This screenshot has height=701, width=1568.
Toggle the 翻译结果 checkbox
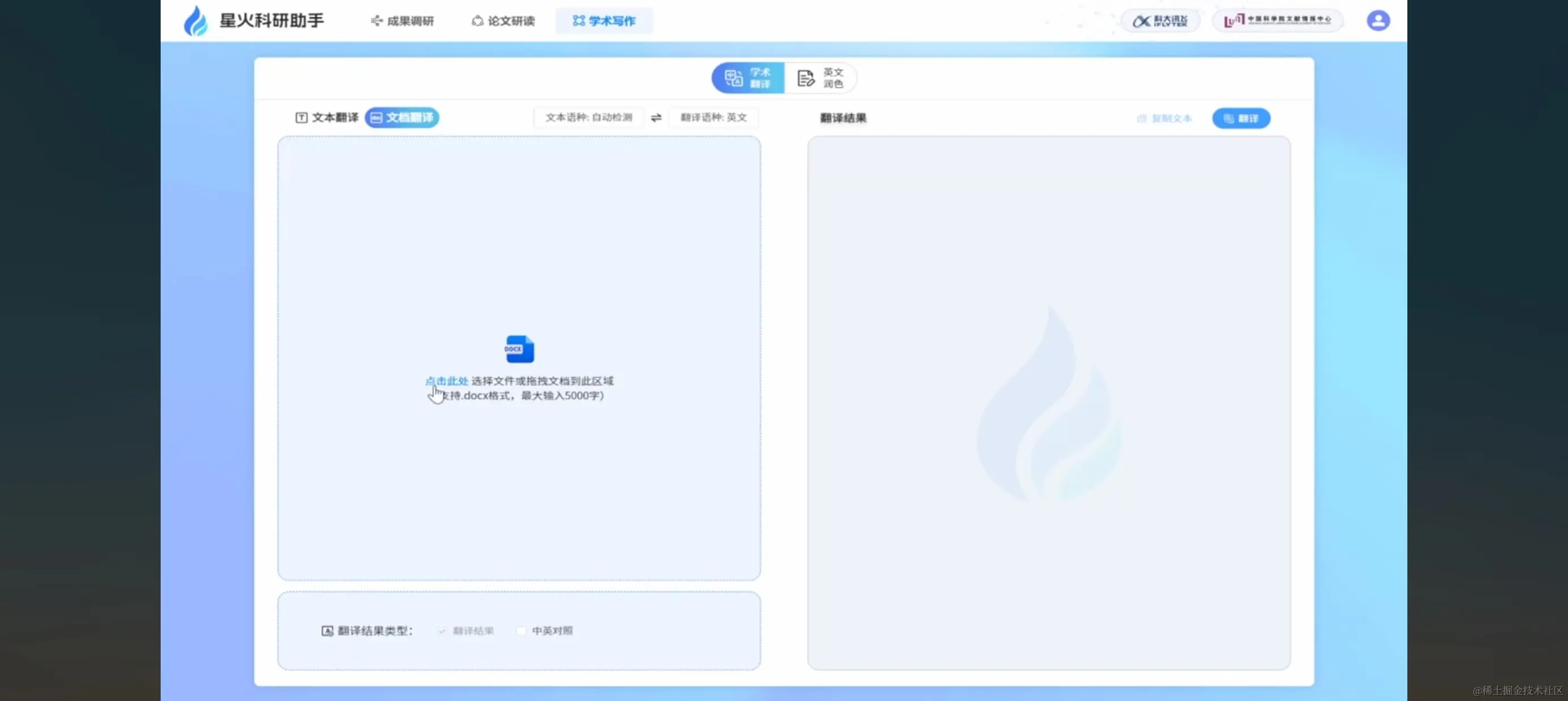coord(442,631)
